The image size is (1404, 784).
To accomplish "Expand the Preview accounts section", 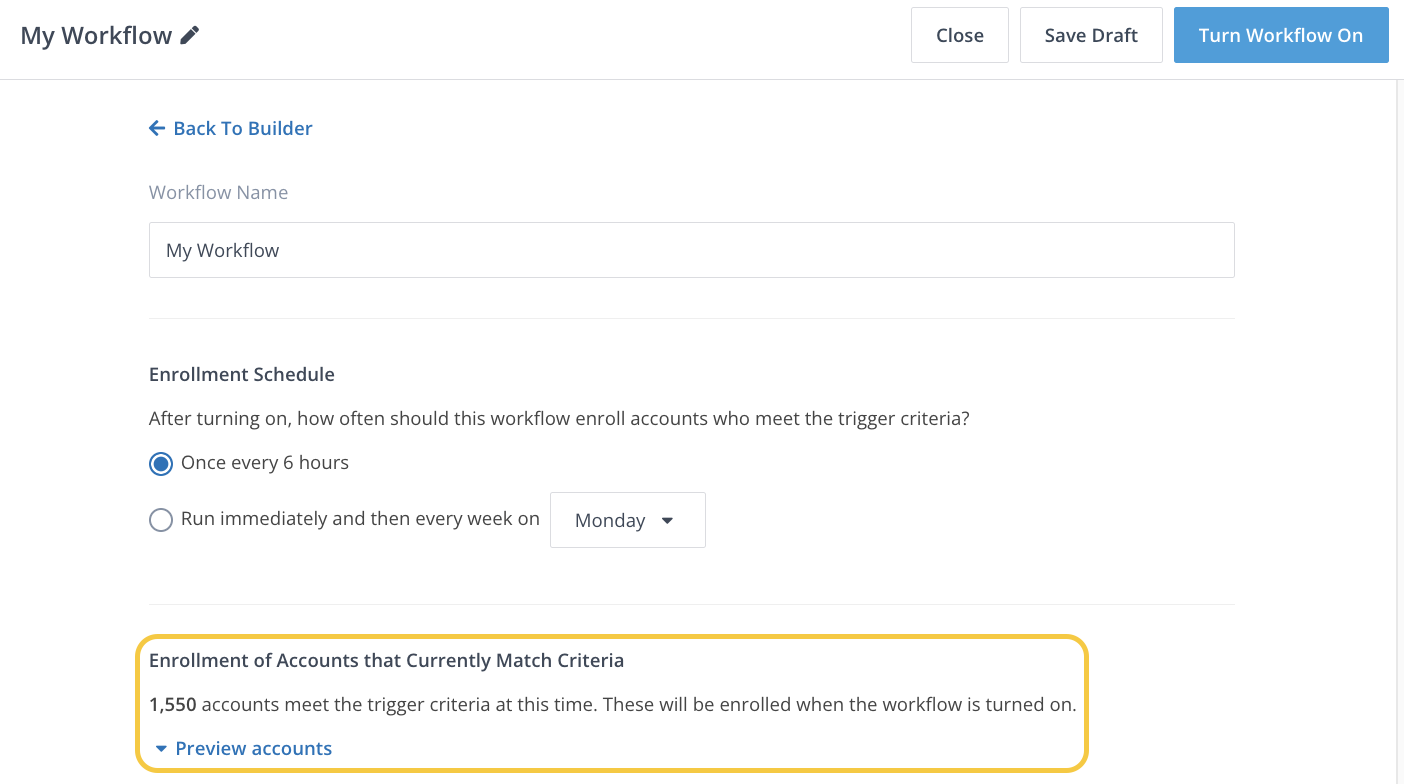I will tap(253, 748).
